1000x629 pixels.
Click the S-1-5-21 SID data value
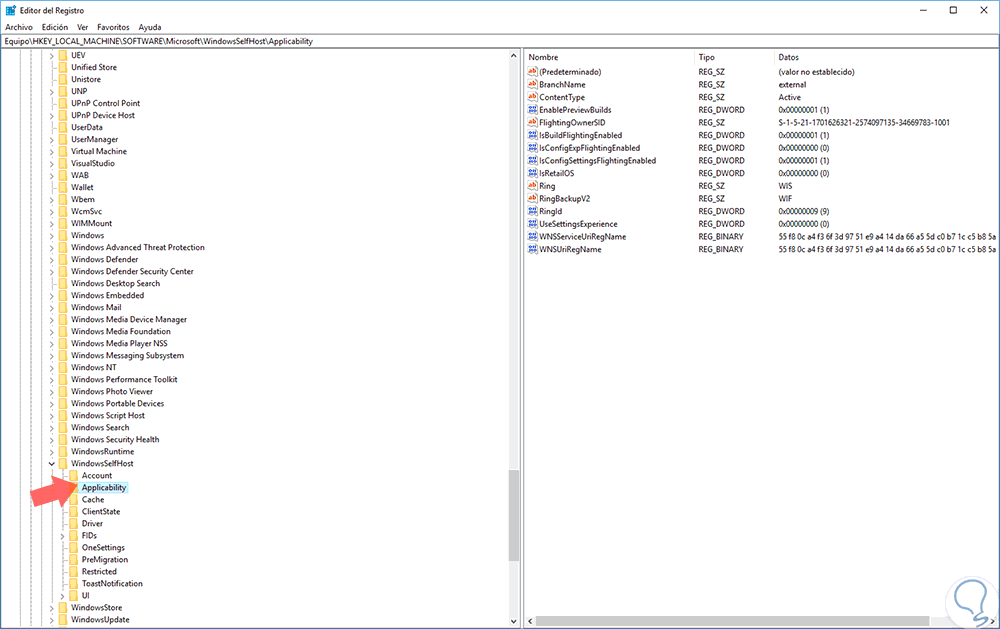click(x=864, y=122)
